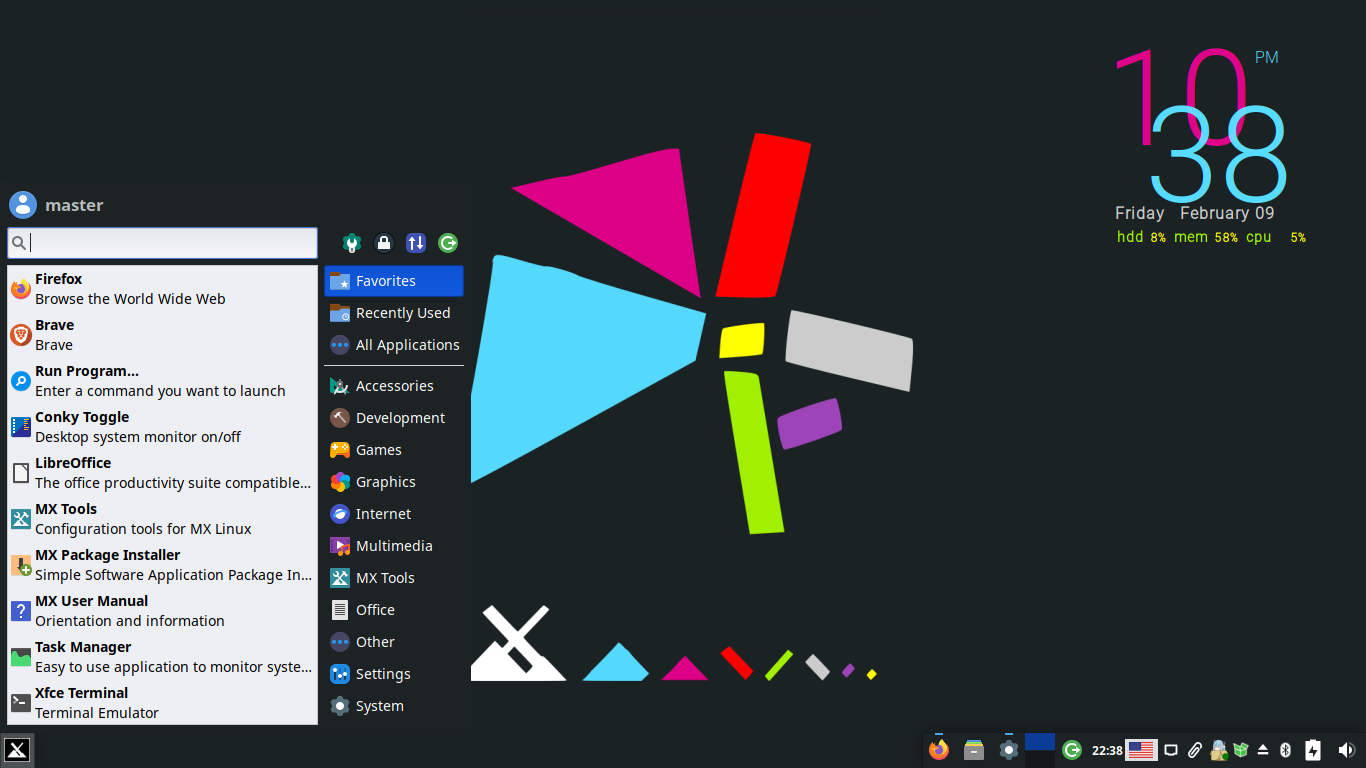This screenshot has height=768, width=1366.
Task: Expand the Accessories category
Action: point(394,386)
